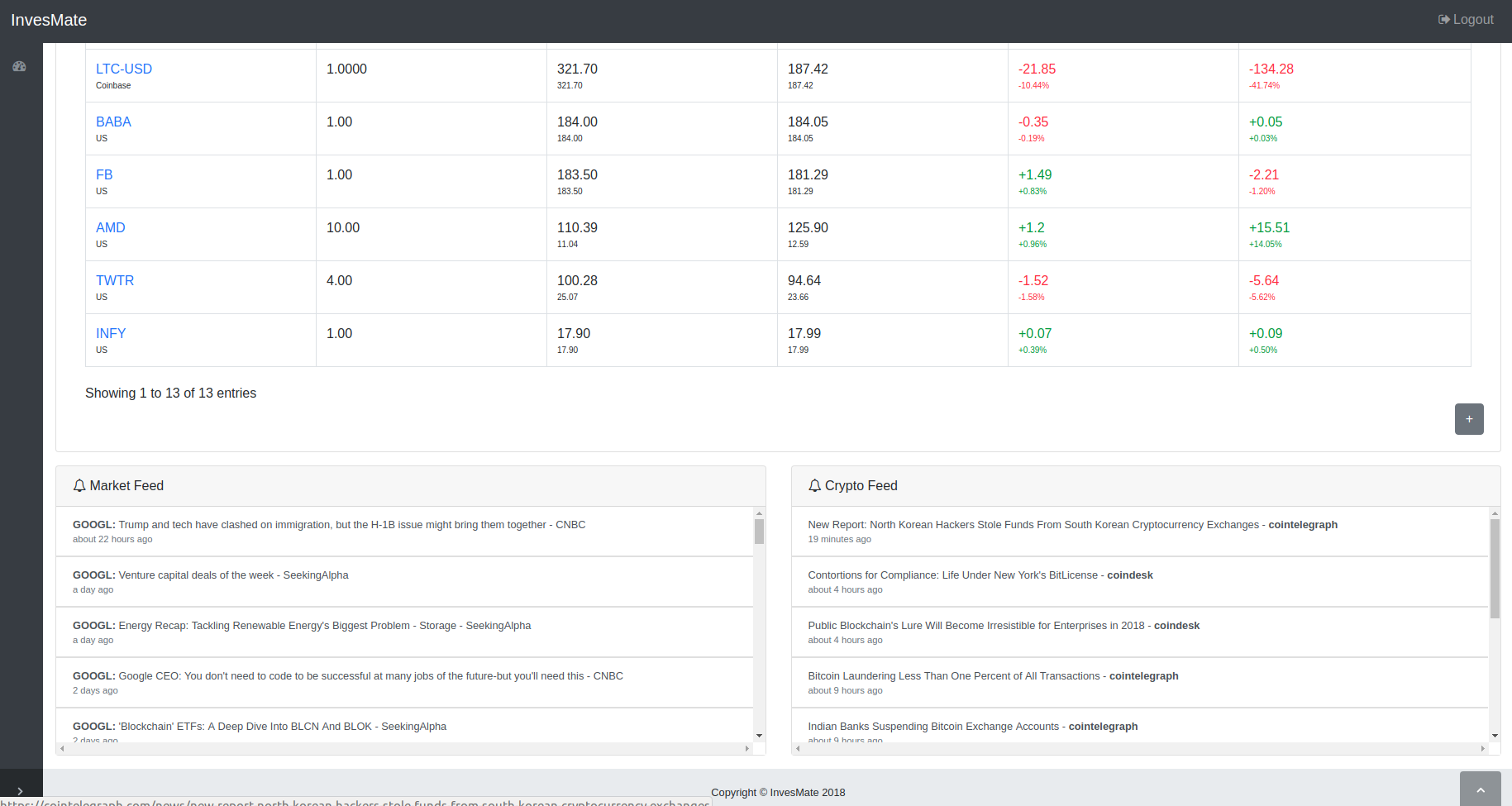Open the dashboard icon in the sidebar

pyautogui.click(x=19, y=66)
